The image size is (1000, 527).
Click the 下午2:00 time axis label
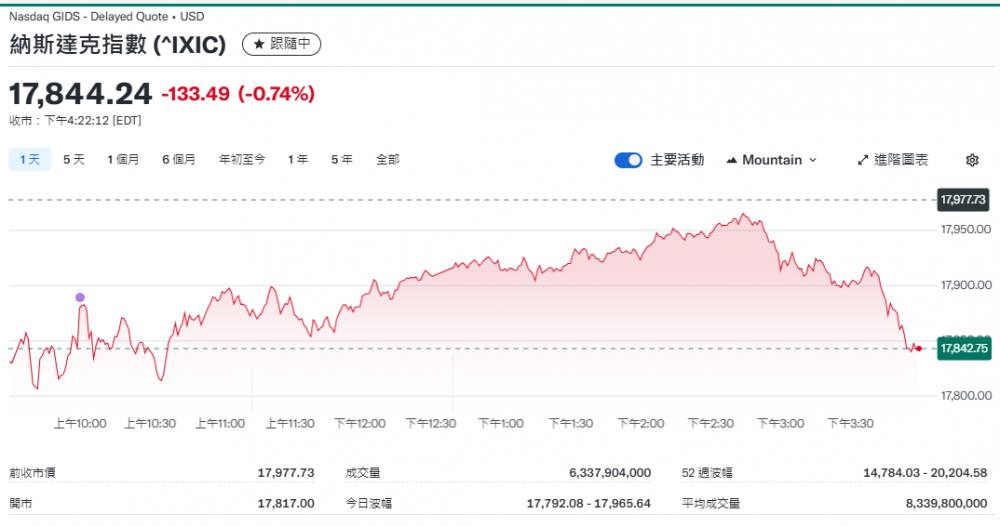640,424
